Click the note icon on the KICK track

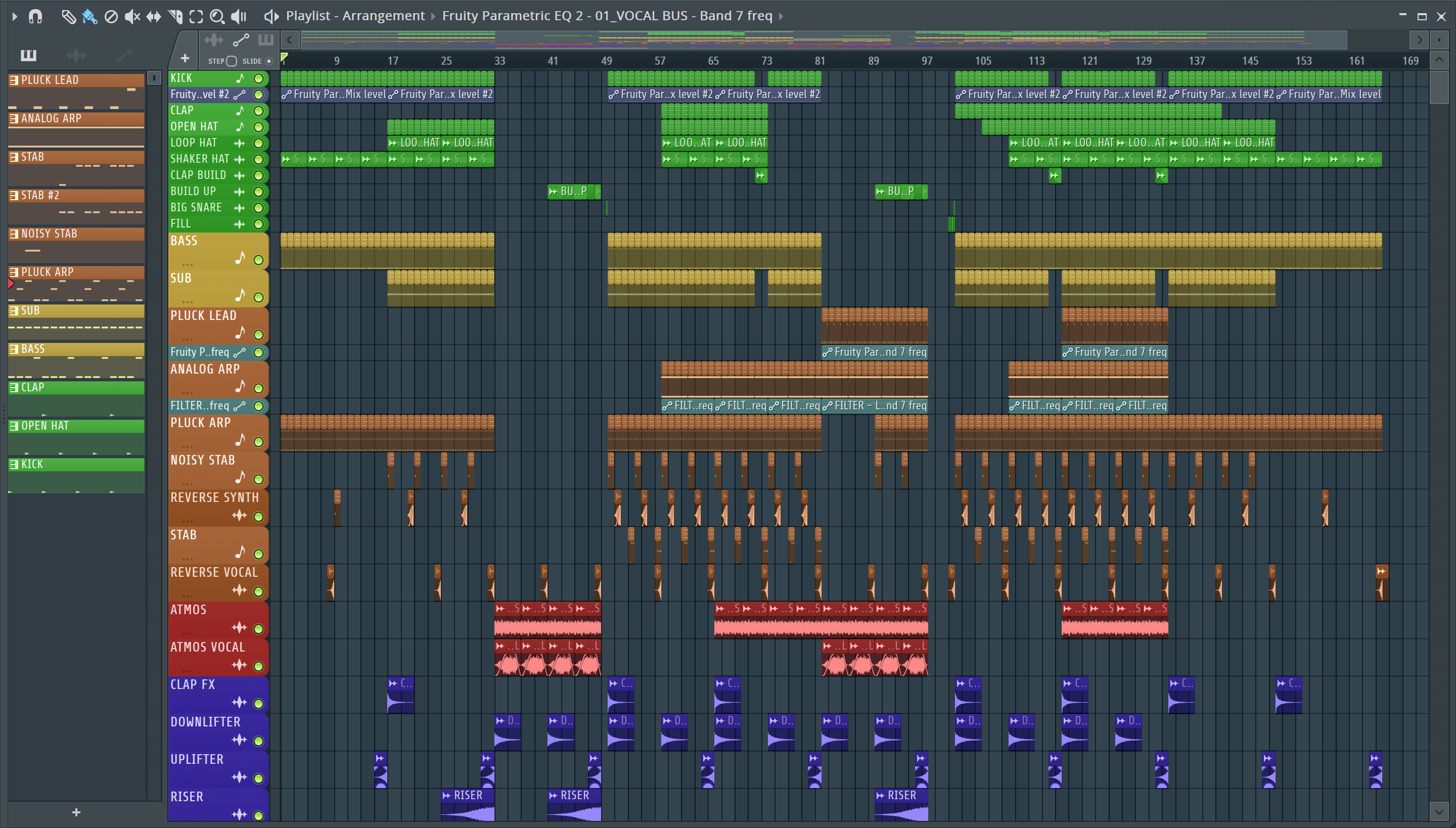[x=240, y=78]
